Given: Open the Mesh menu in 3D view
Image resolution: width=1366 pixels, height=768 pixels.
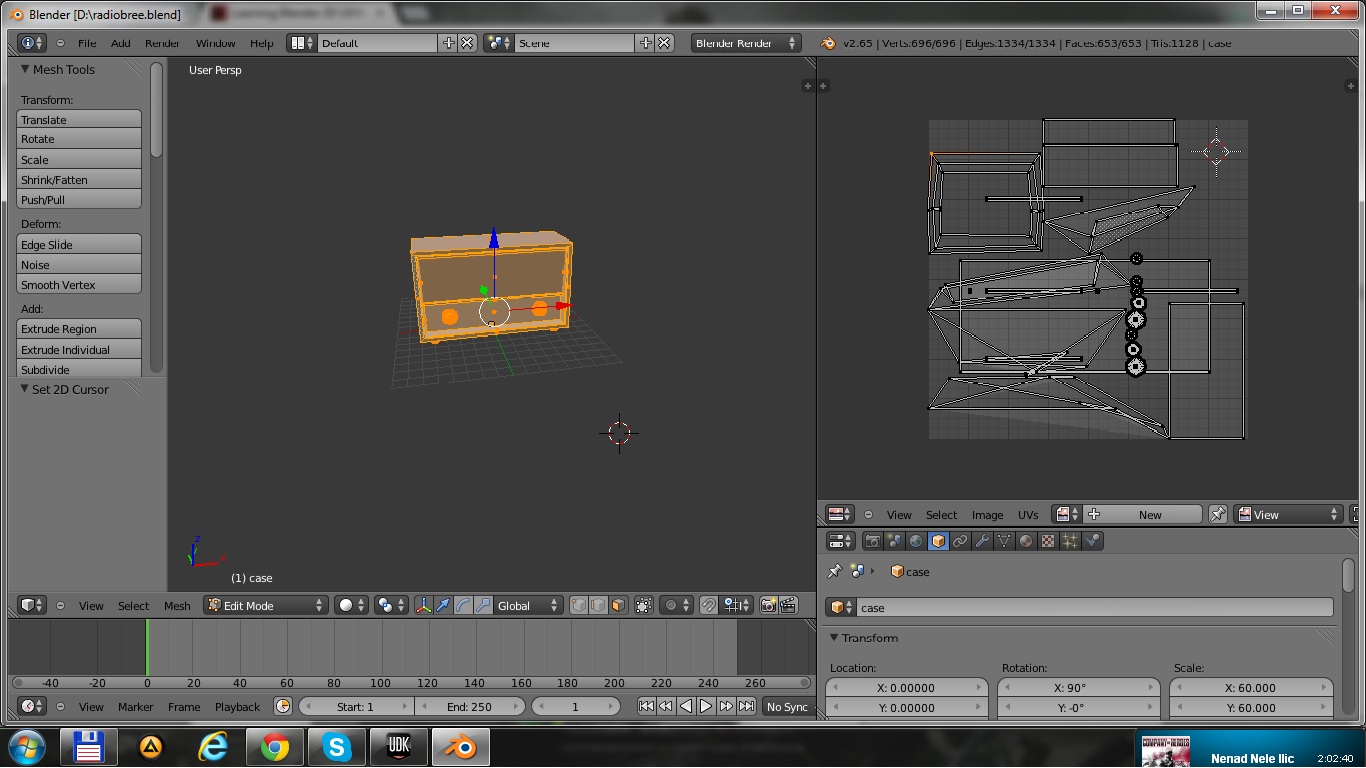Looking at the screenshot, I should coord(177,605).
